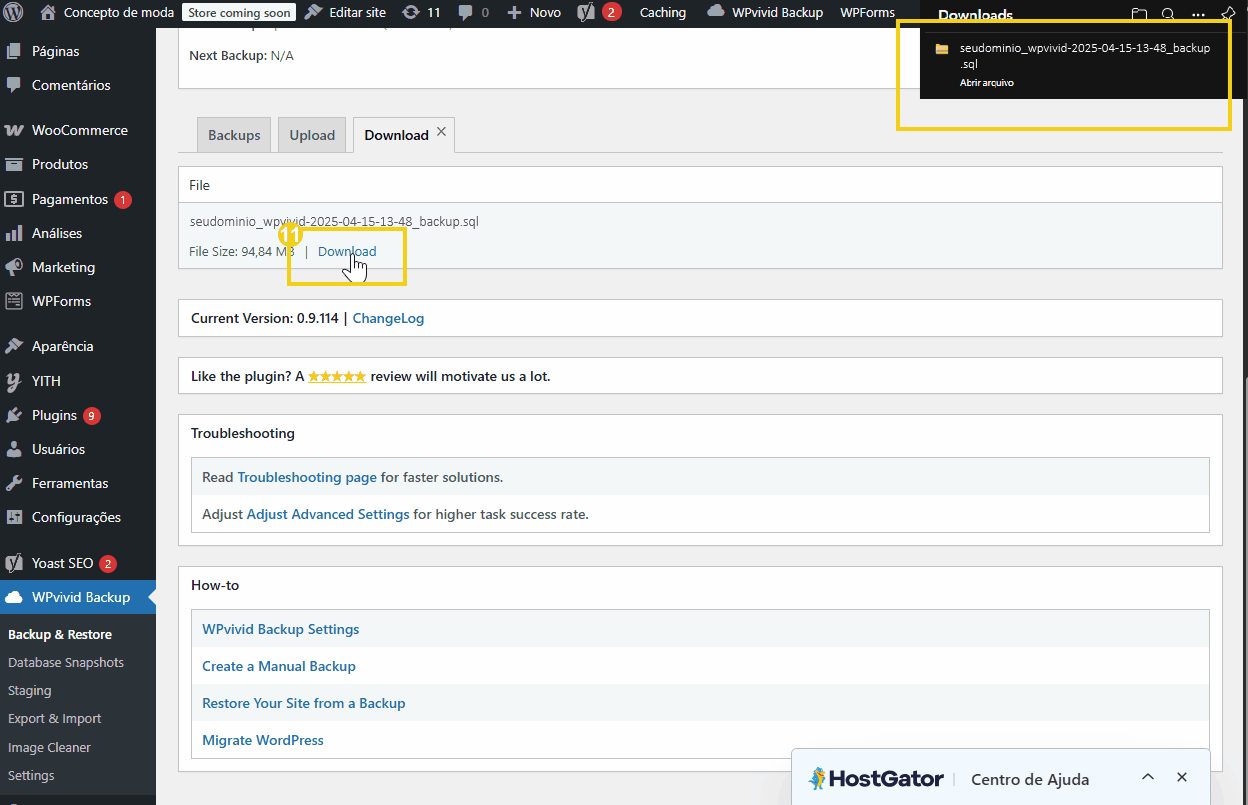The image size is (1248, 805).
Task: Open Database Snapshots submenu
Action: point(66,662)
